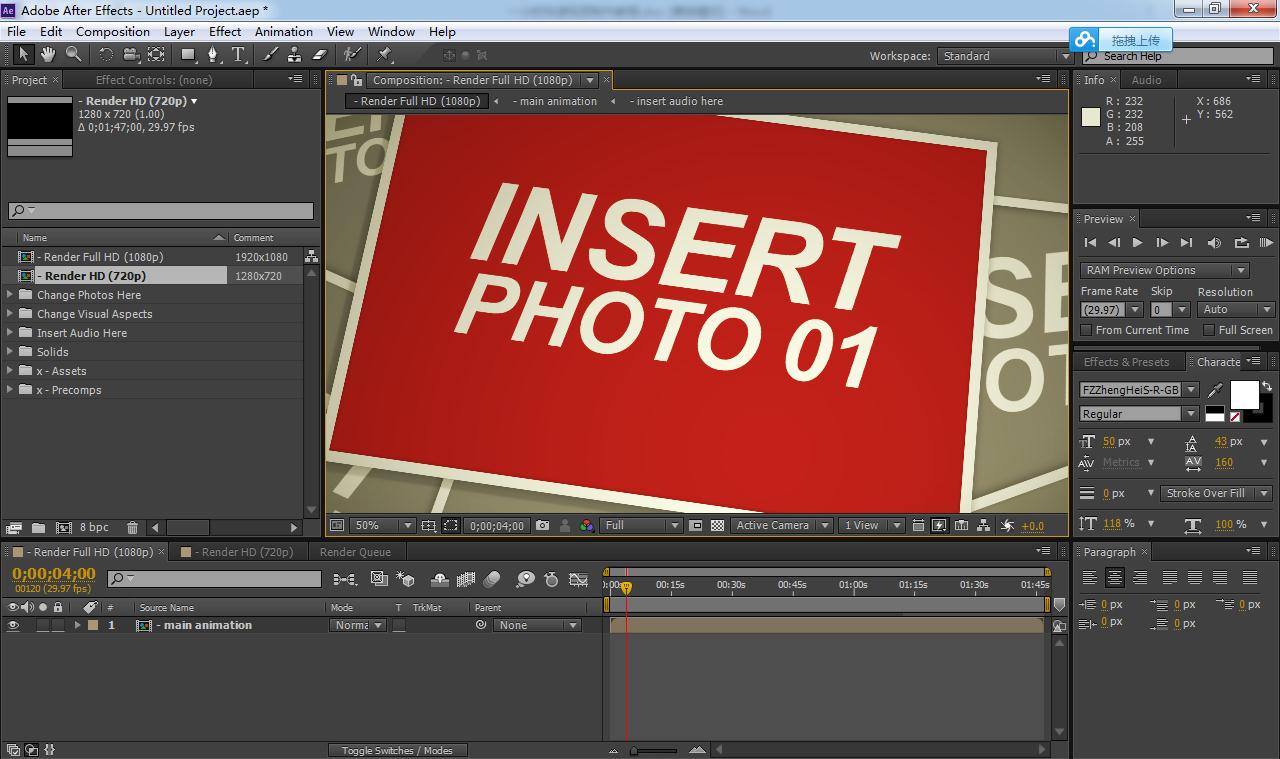
Task: Select the Puppet Pin tool
Action: point(385,55)
